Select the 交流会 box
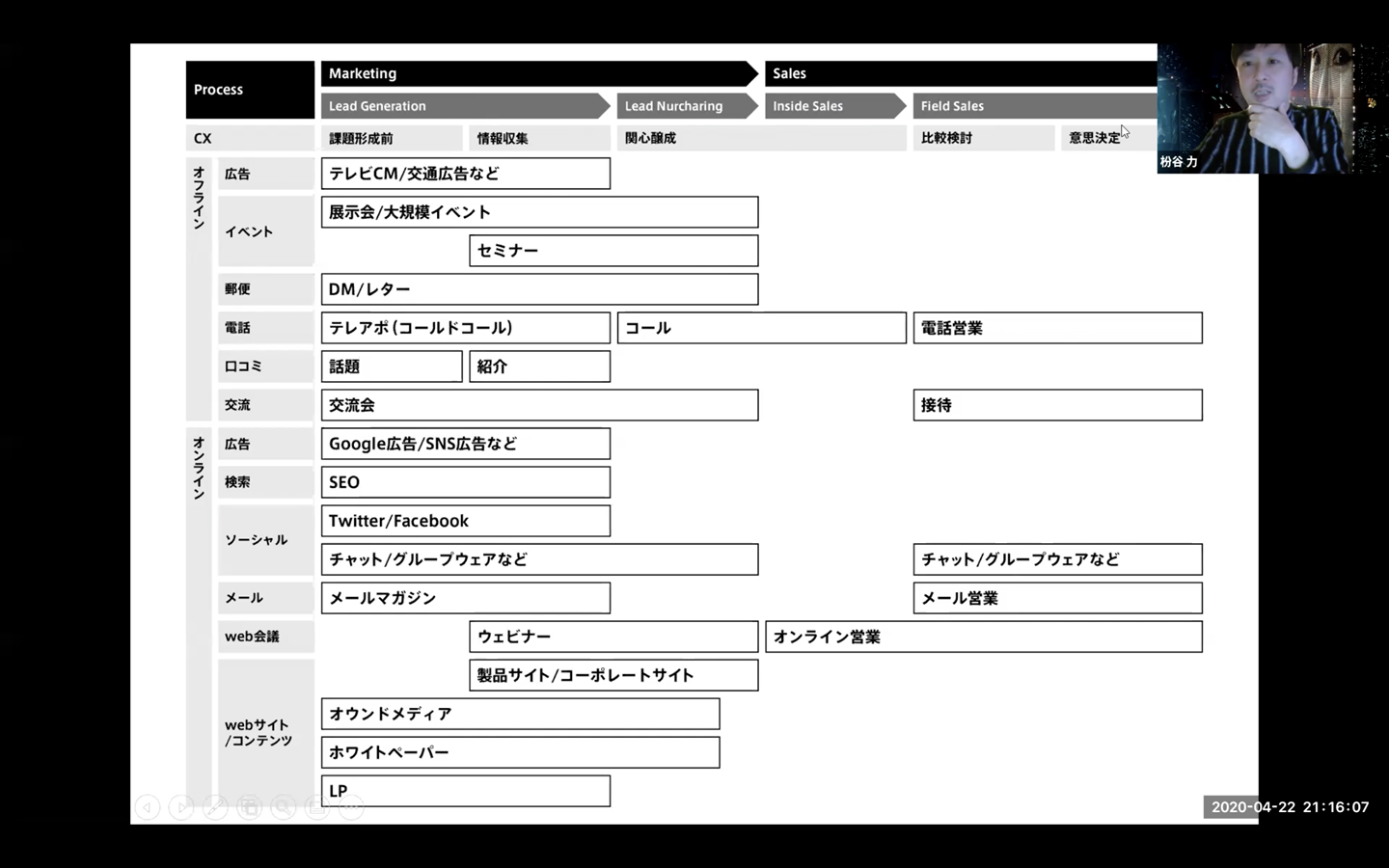This screenshot has height=868, width=1389. pyautogui.click(x=539, y=405)
